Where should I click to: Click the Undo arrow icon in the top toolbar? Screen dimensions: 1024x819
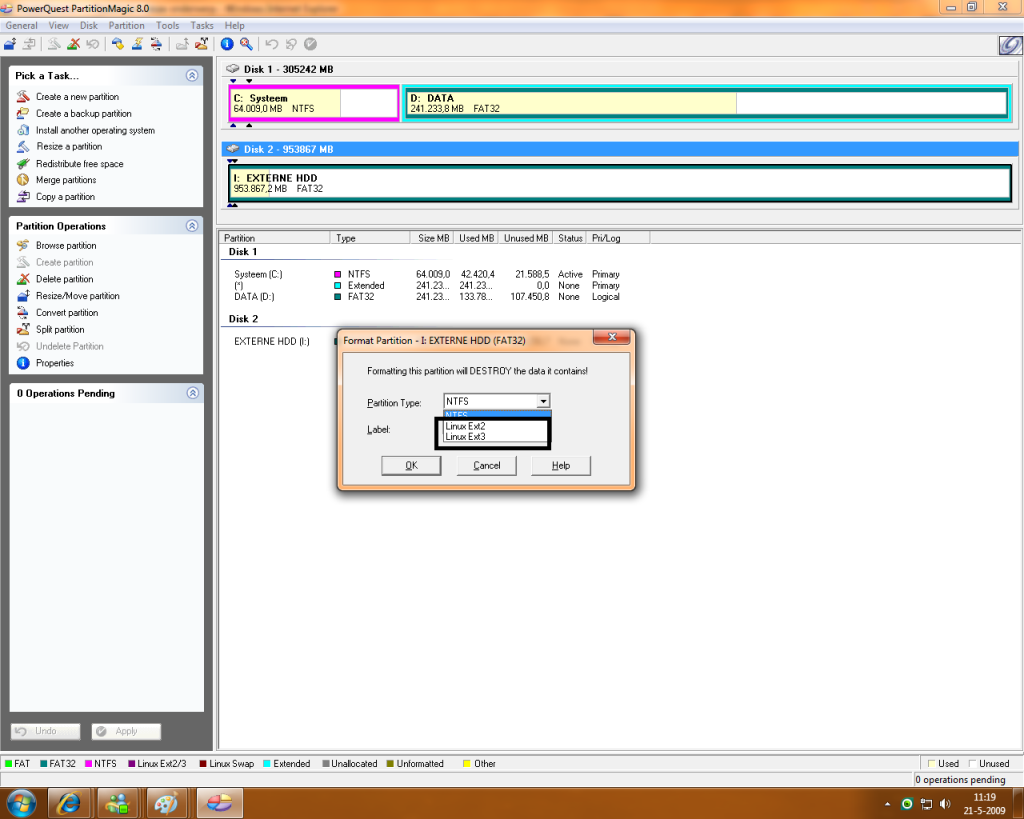click(x=272, y=44)
